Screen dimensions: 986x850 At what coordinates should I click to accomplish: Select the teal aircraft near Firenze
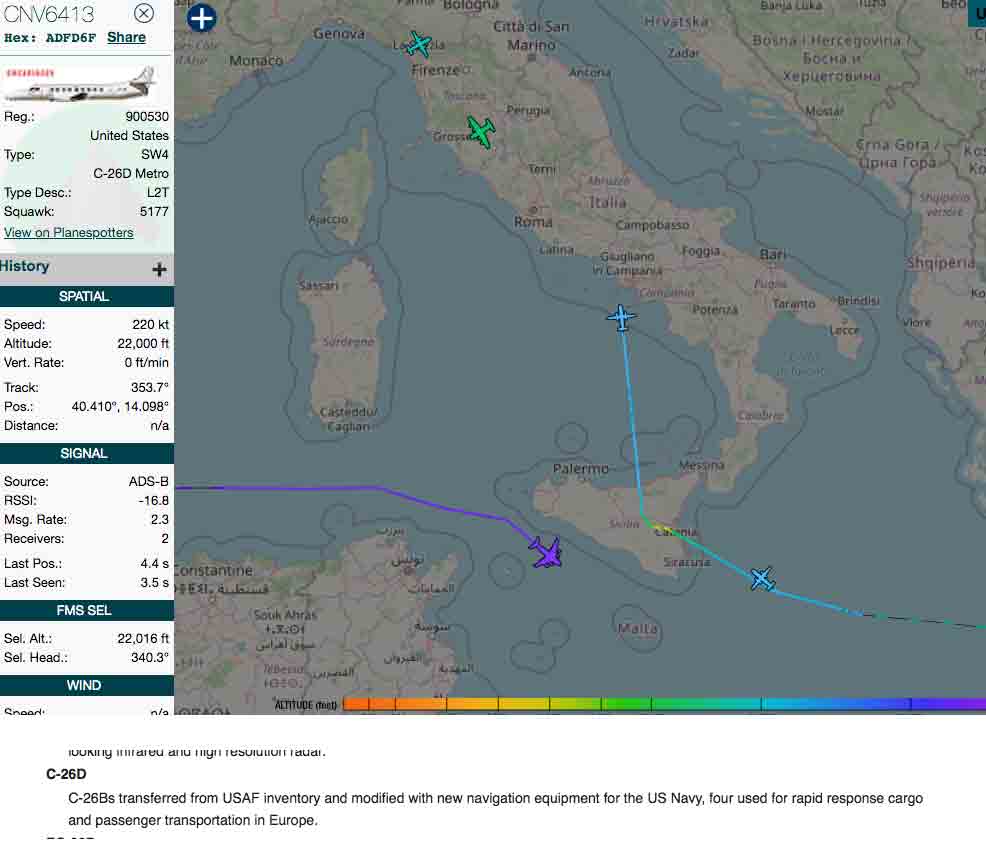coord(419,44)
